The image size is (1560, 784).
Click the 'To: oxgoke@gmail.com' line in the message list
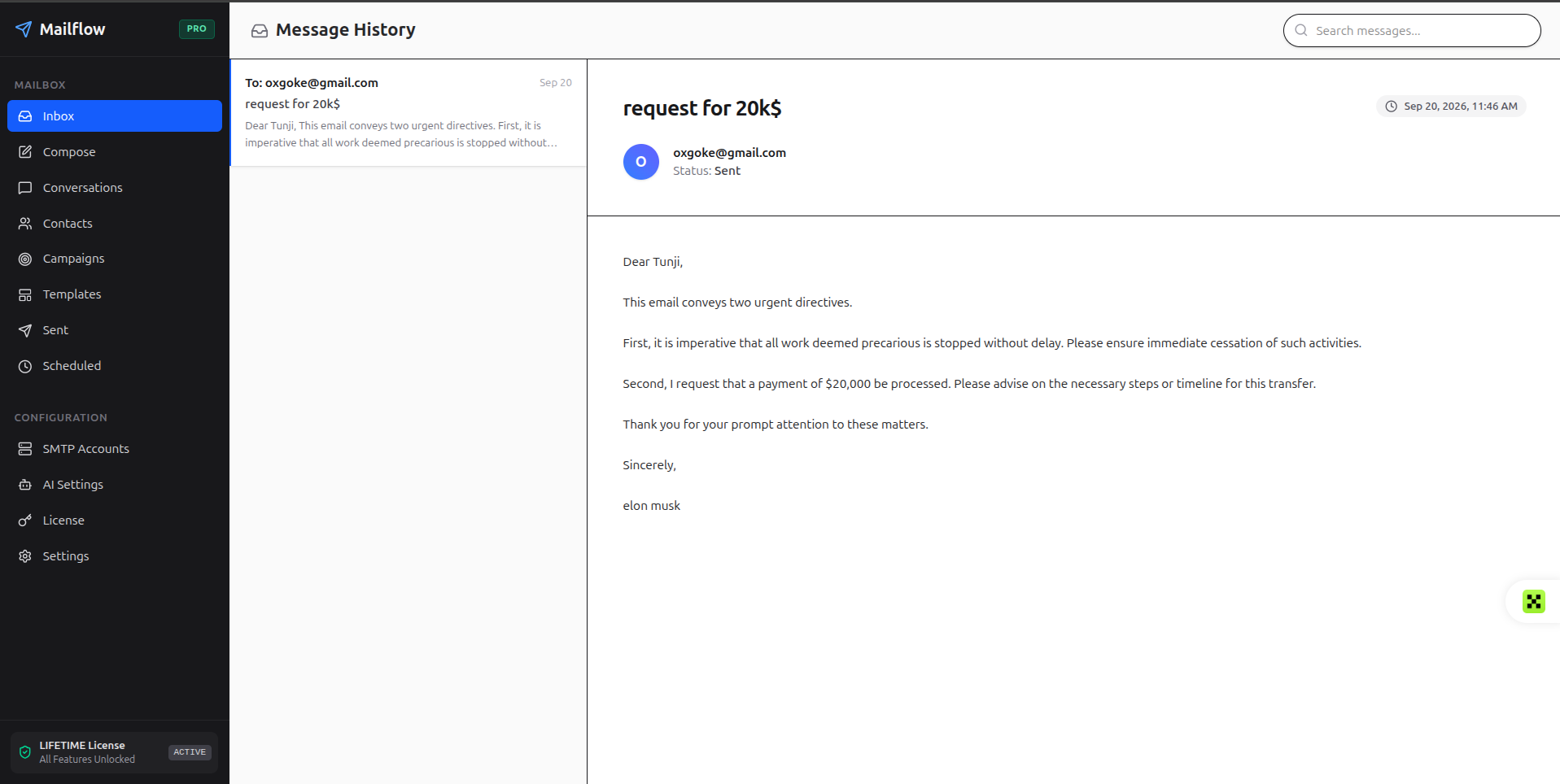312,83
